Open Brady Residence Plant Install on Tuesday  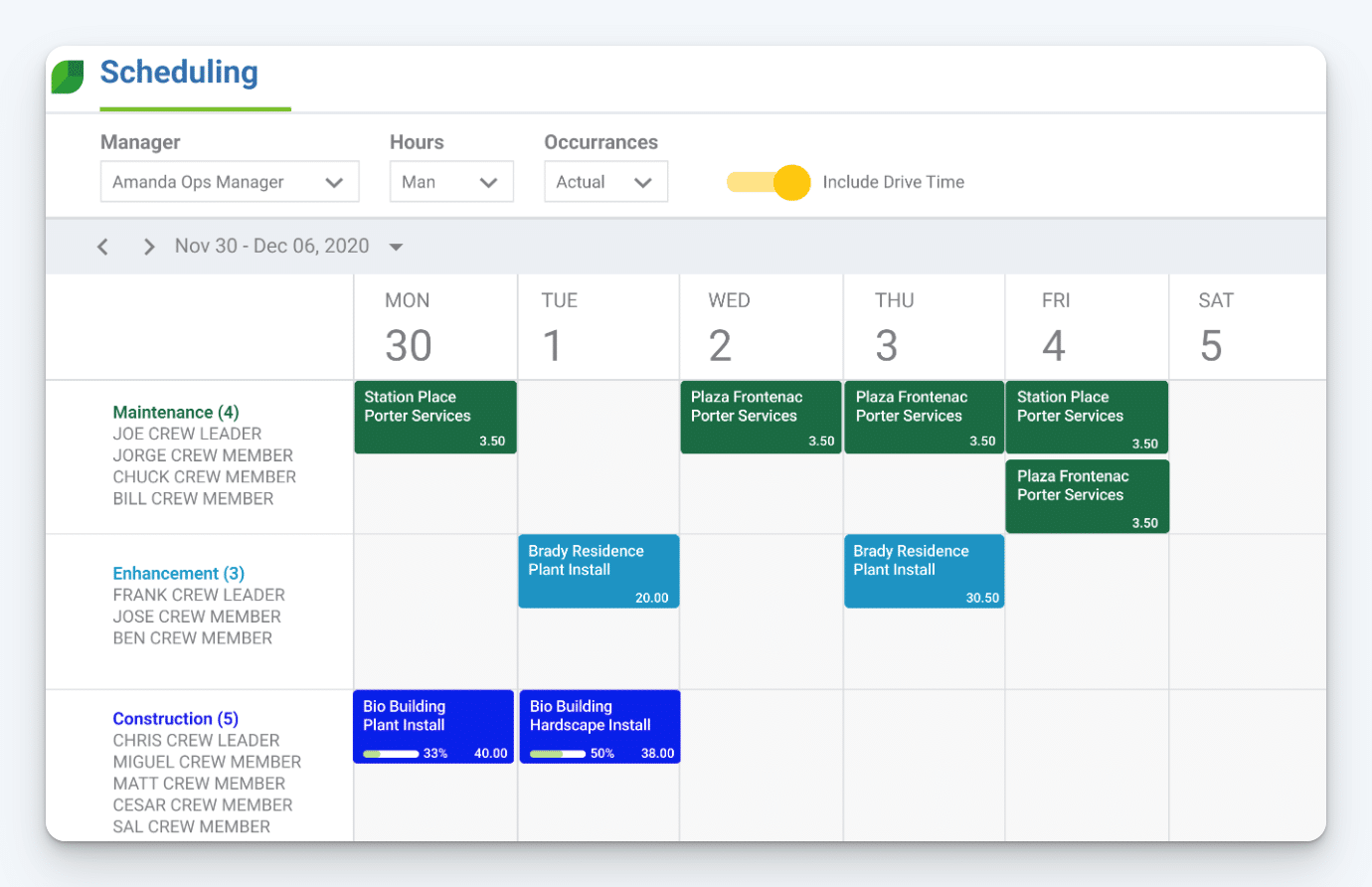(x=598, y=571)
